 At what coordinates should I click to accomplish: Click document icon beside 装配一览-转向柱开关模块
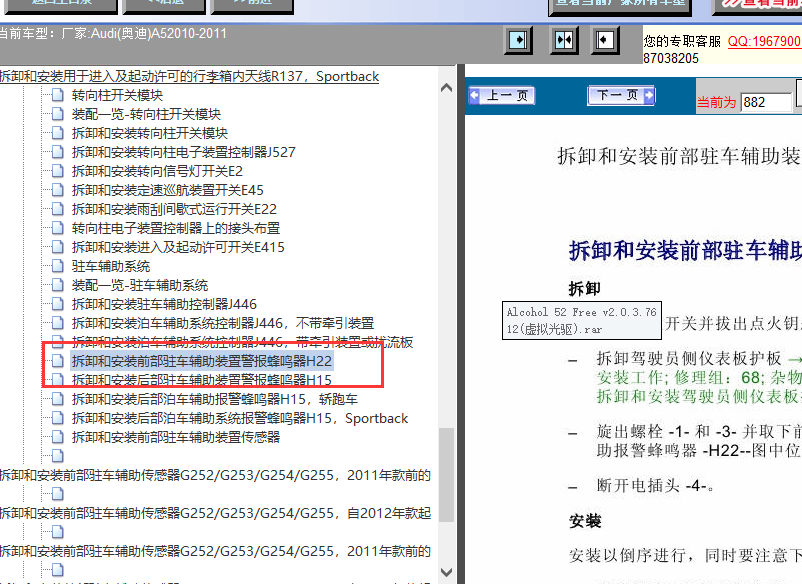click(58, 114)
